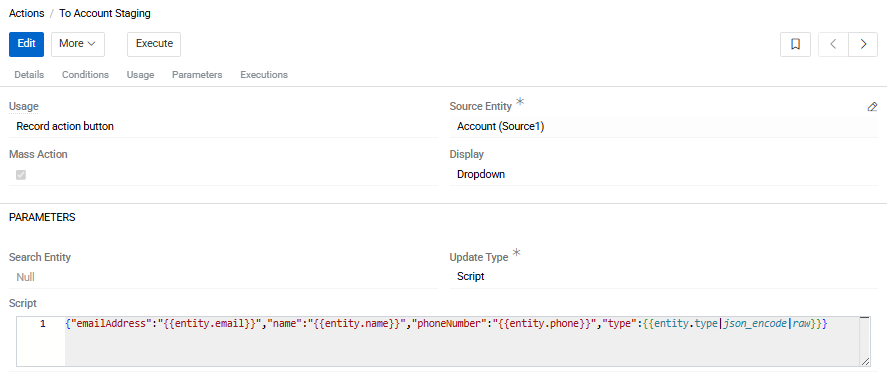Viewport: 887px width, 374px height.
Task: Open Actions breadcrumb link
Action: pos(27,13)
